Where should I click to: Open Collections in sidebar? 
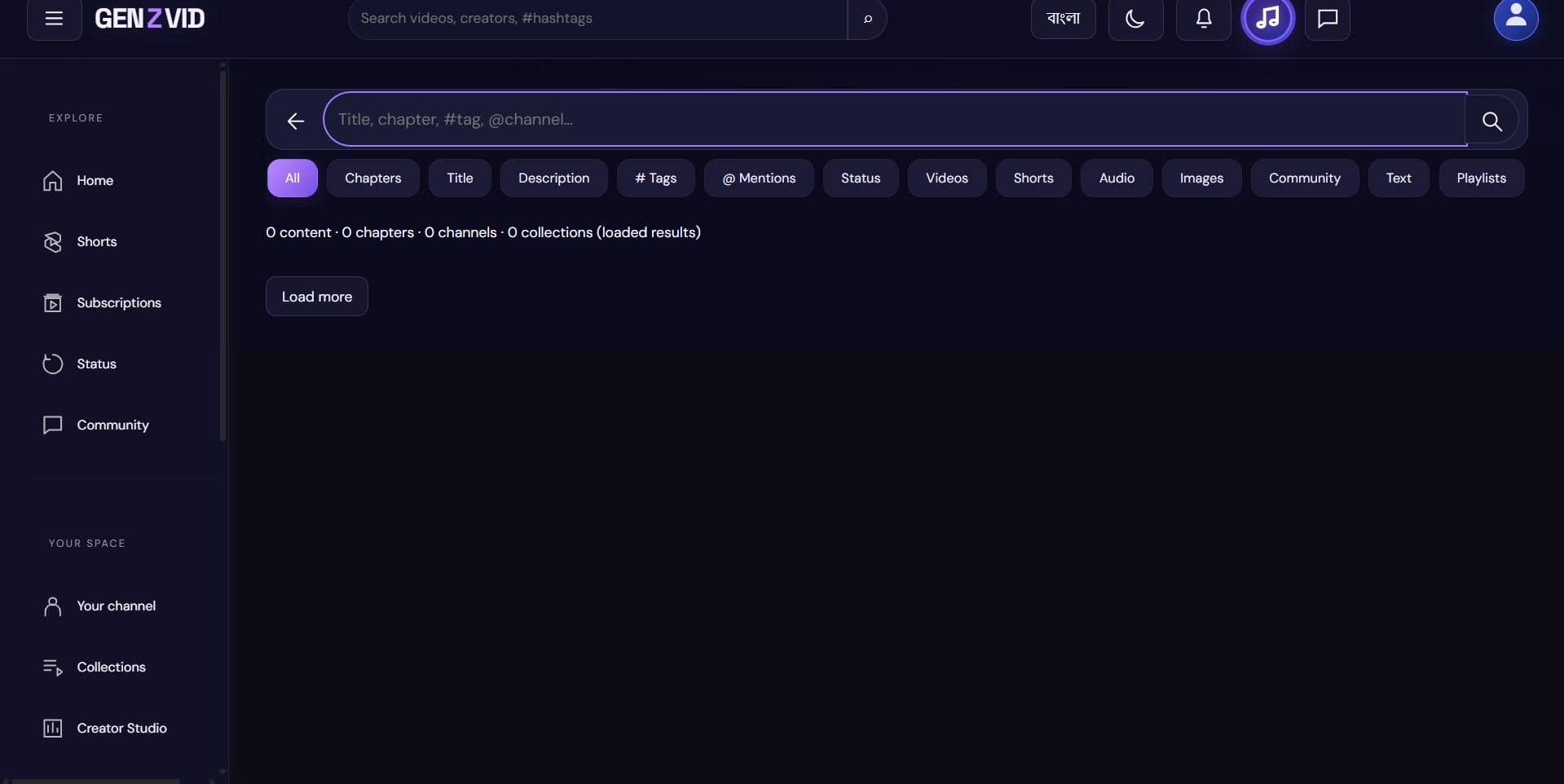point(124,667)
